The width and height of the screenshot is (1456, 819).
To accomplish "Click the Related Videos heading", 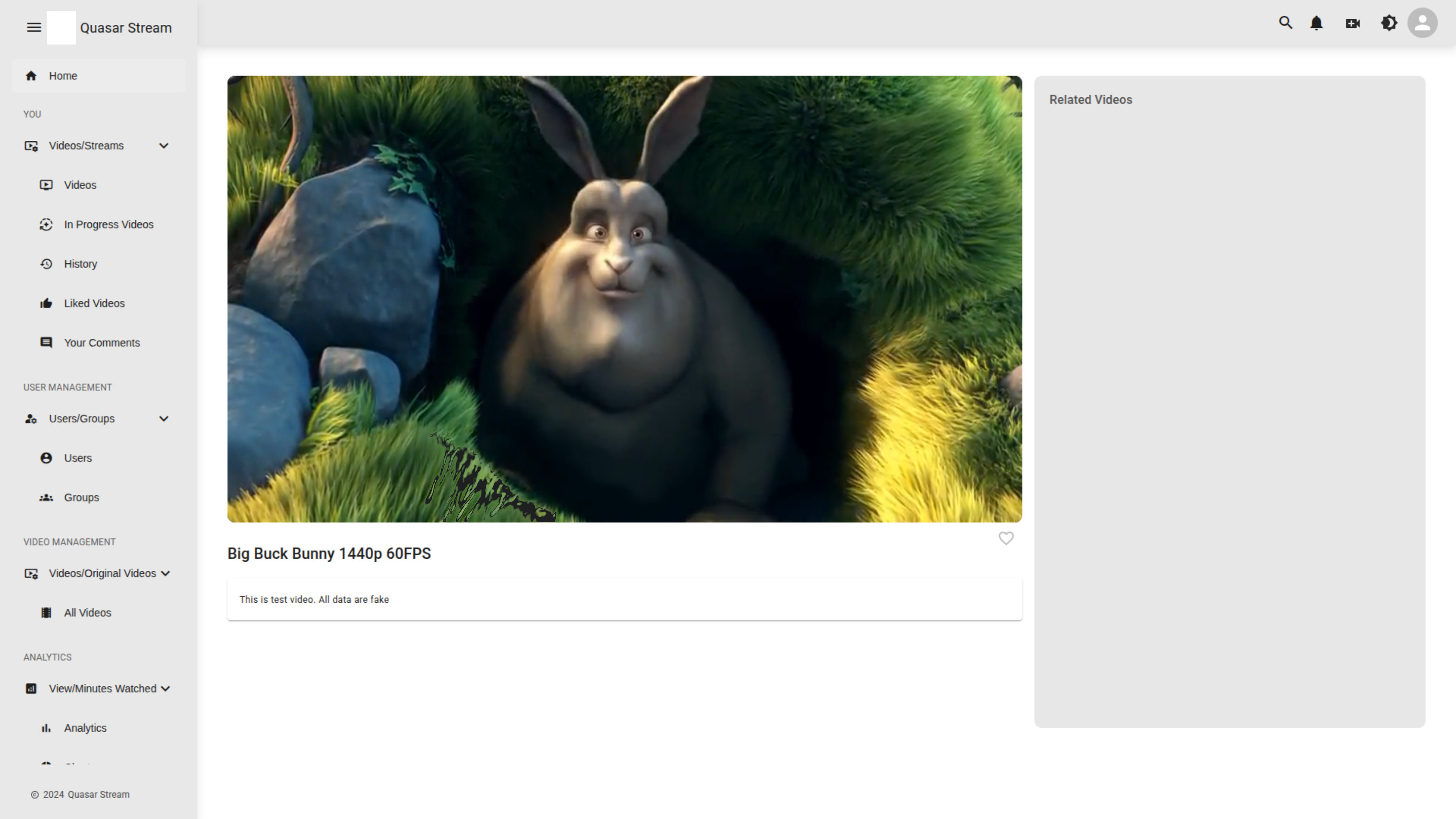I will (x=1090, y=99).
